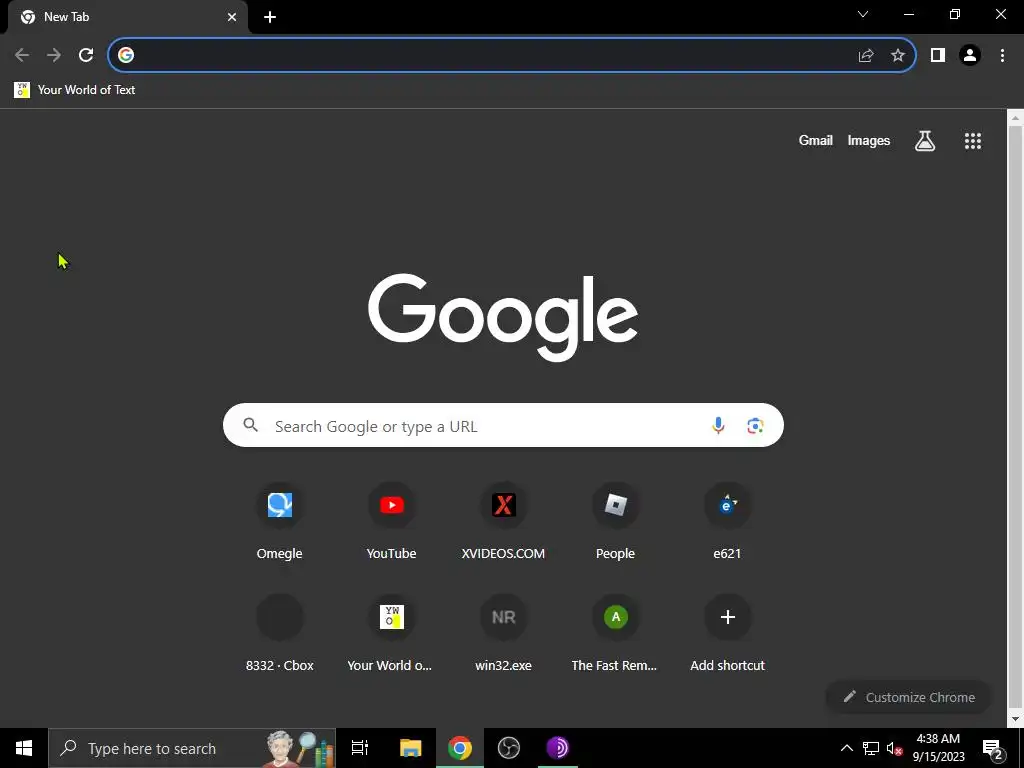Screen dimensions: 1024x768
Task: Click the page scrollbar up arrow
Action: [1015, 119]
